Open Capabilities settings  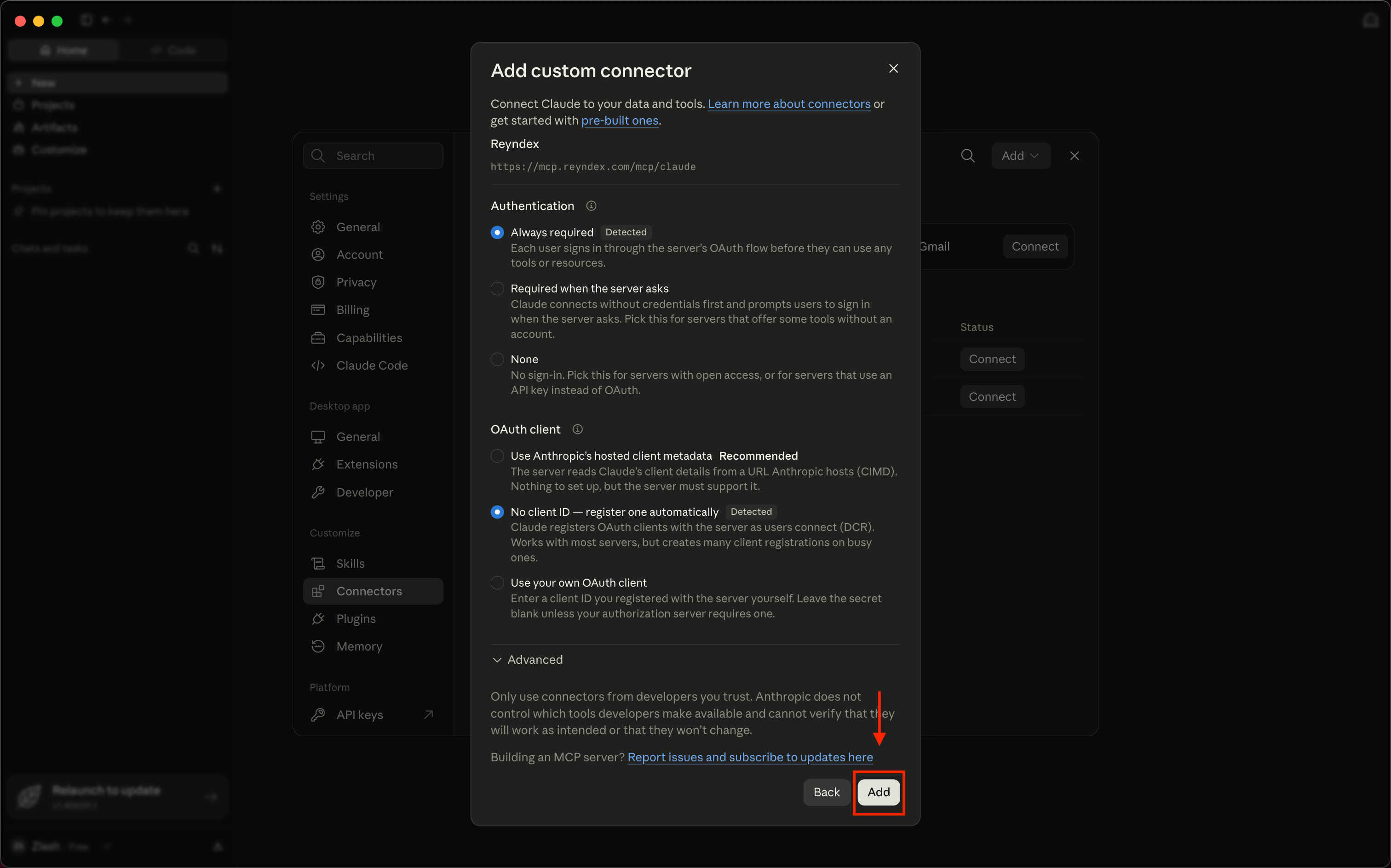pos(374,337)
